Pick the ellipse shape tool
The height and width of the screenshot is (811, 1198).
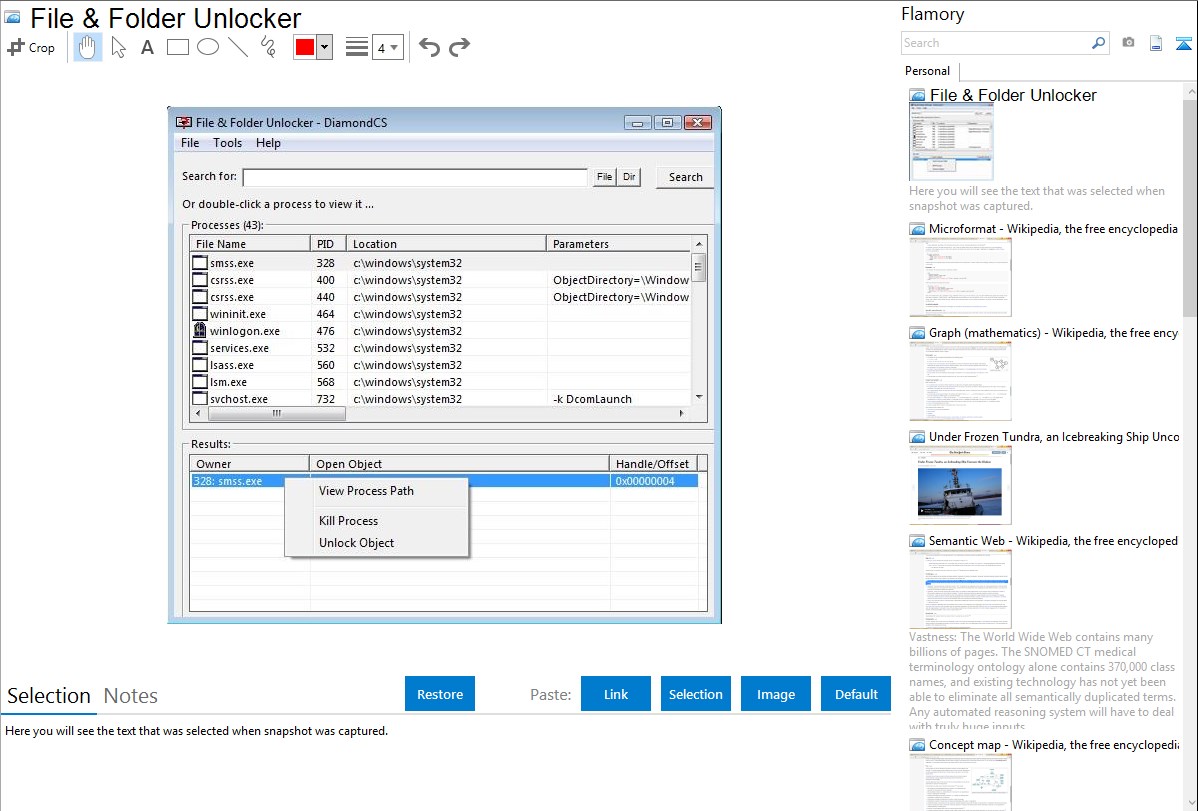[x=208, y=47]
